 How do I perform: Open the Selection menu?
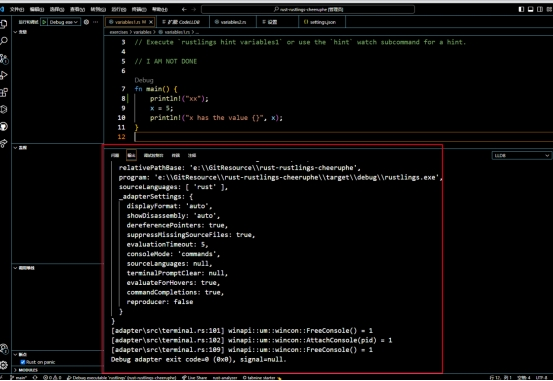[57, 9]
